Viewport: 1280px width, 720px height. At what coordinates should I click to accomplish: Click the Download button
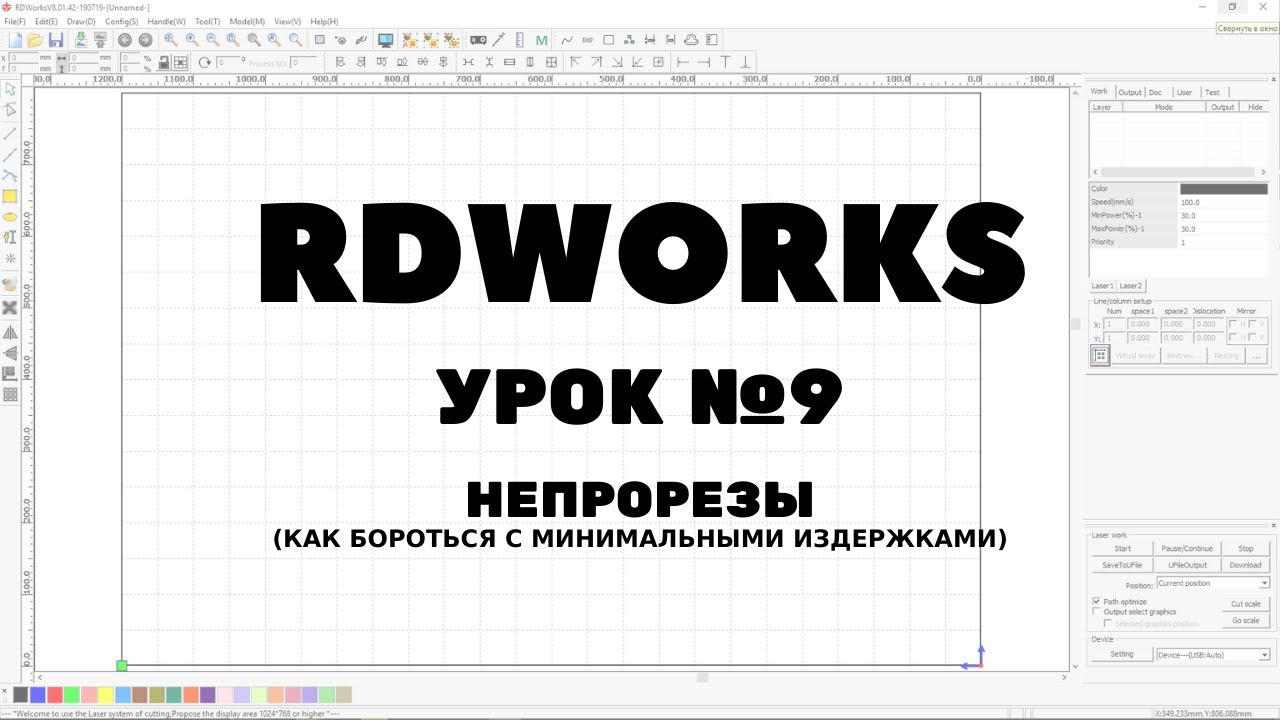(x=1245, y=565)
